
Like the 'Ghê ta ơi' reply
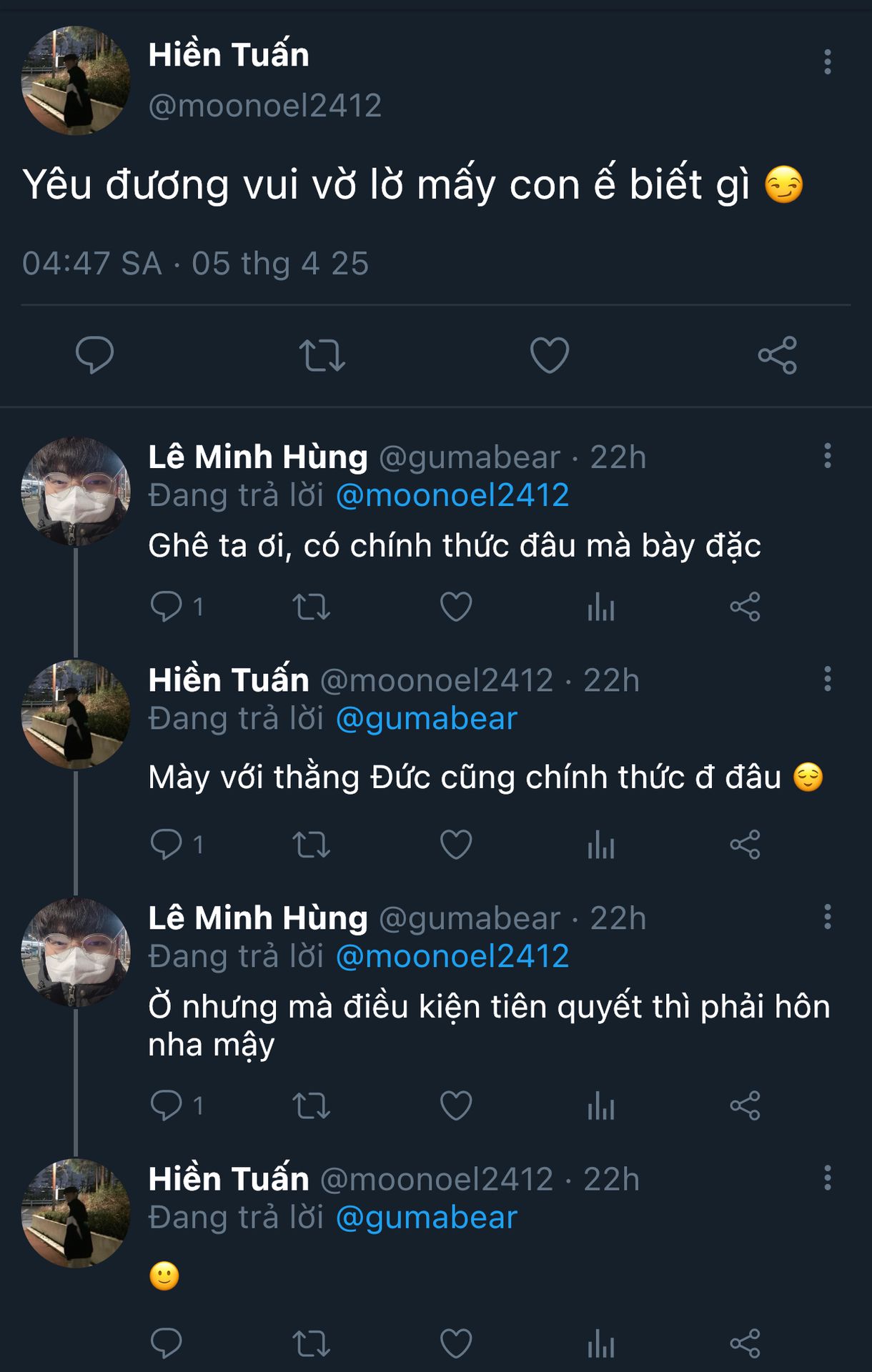[456, 607]
